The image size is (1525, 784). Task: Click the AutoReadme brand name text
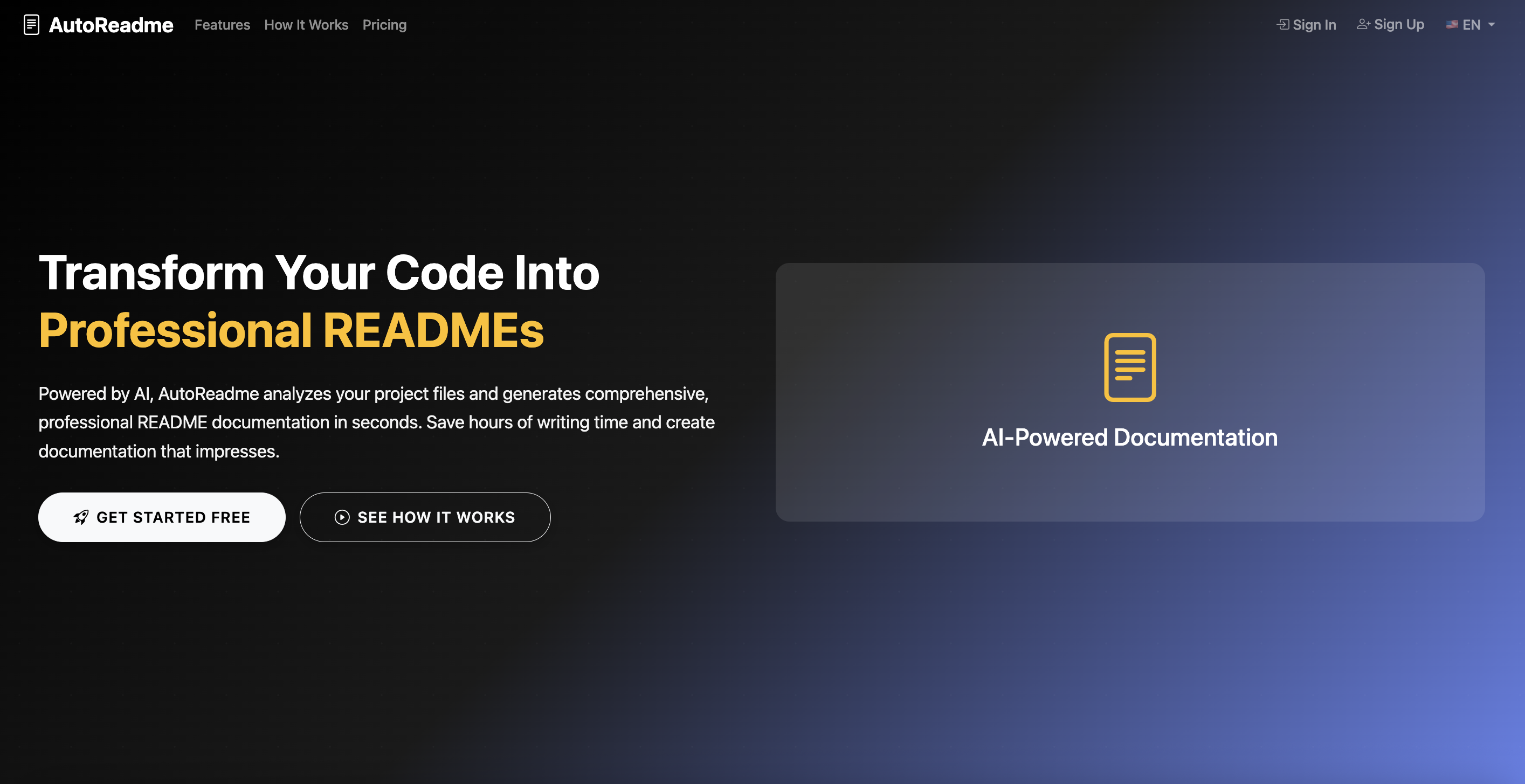pyautogui.click(x=111, y=25)
